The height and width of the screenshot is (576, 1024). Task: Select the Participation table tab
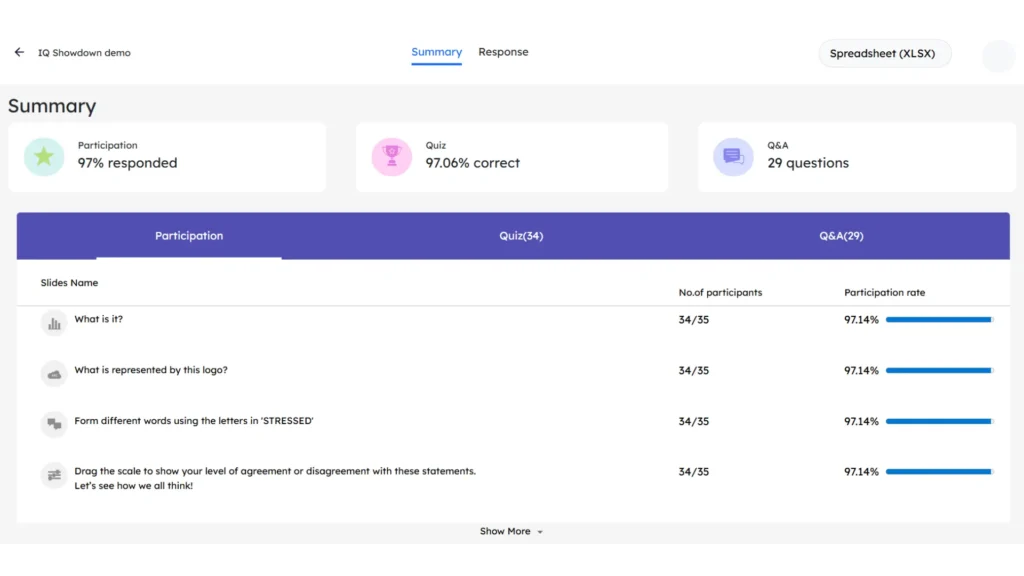tap(189, 236)
